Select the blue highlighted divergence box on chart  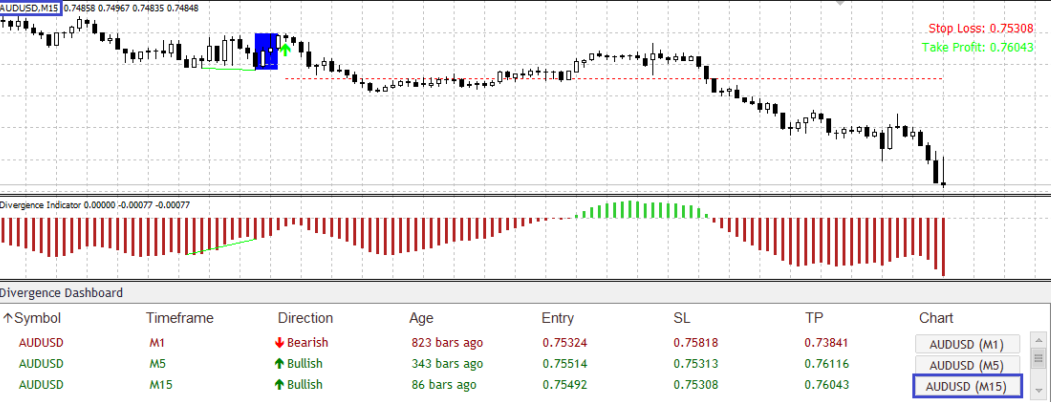266,51
